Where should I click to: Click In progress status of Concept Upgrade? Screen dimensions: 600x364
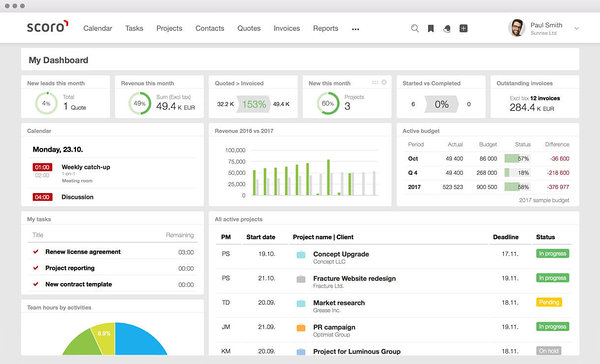(553, 253)
